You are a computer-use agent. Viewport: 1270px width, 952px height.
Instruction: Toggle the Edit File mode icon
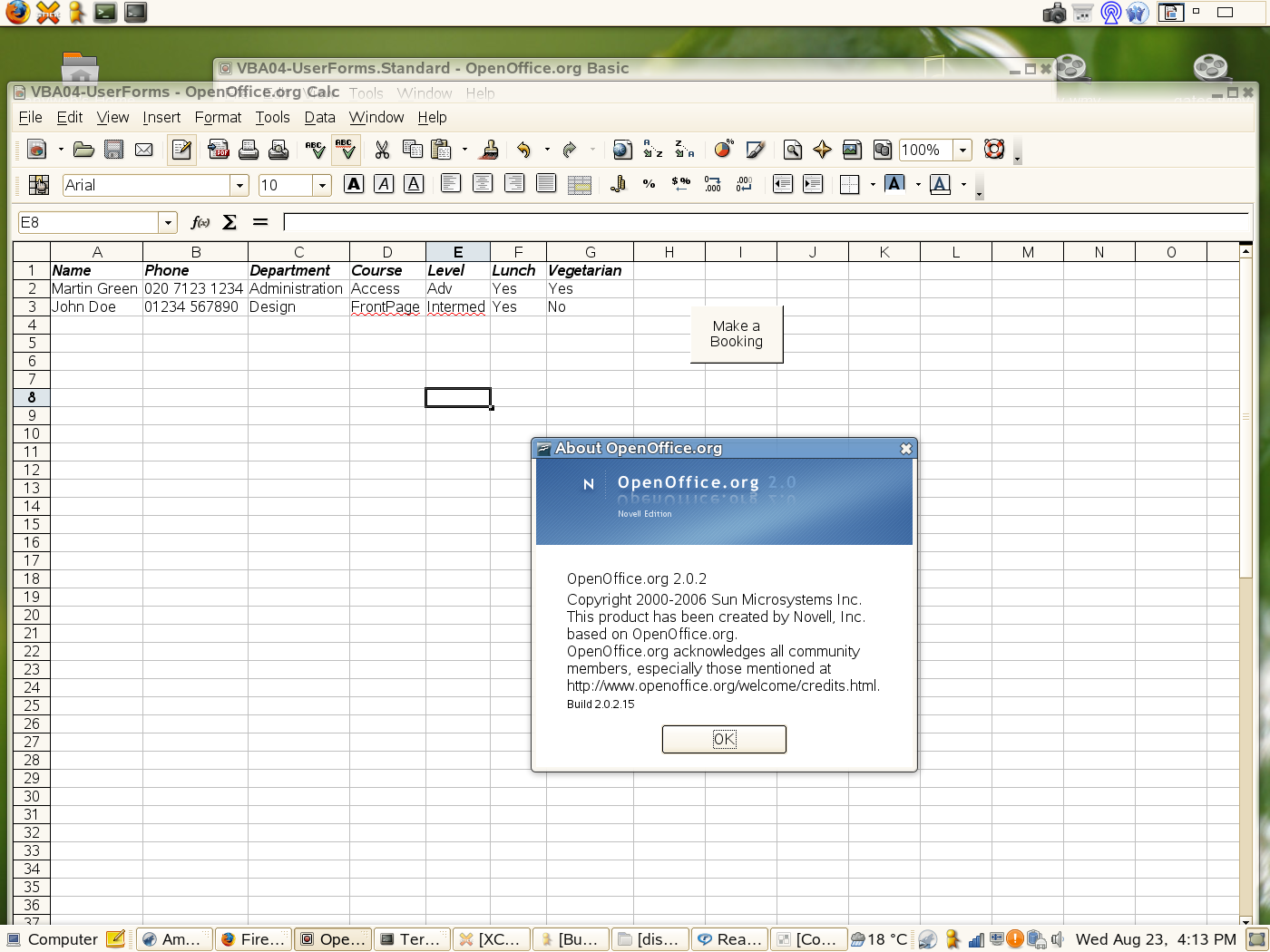point(181,150)
